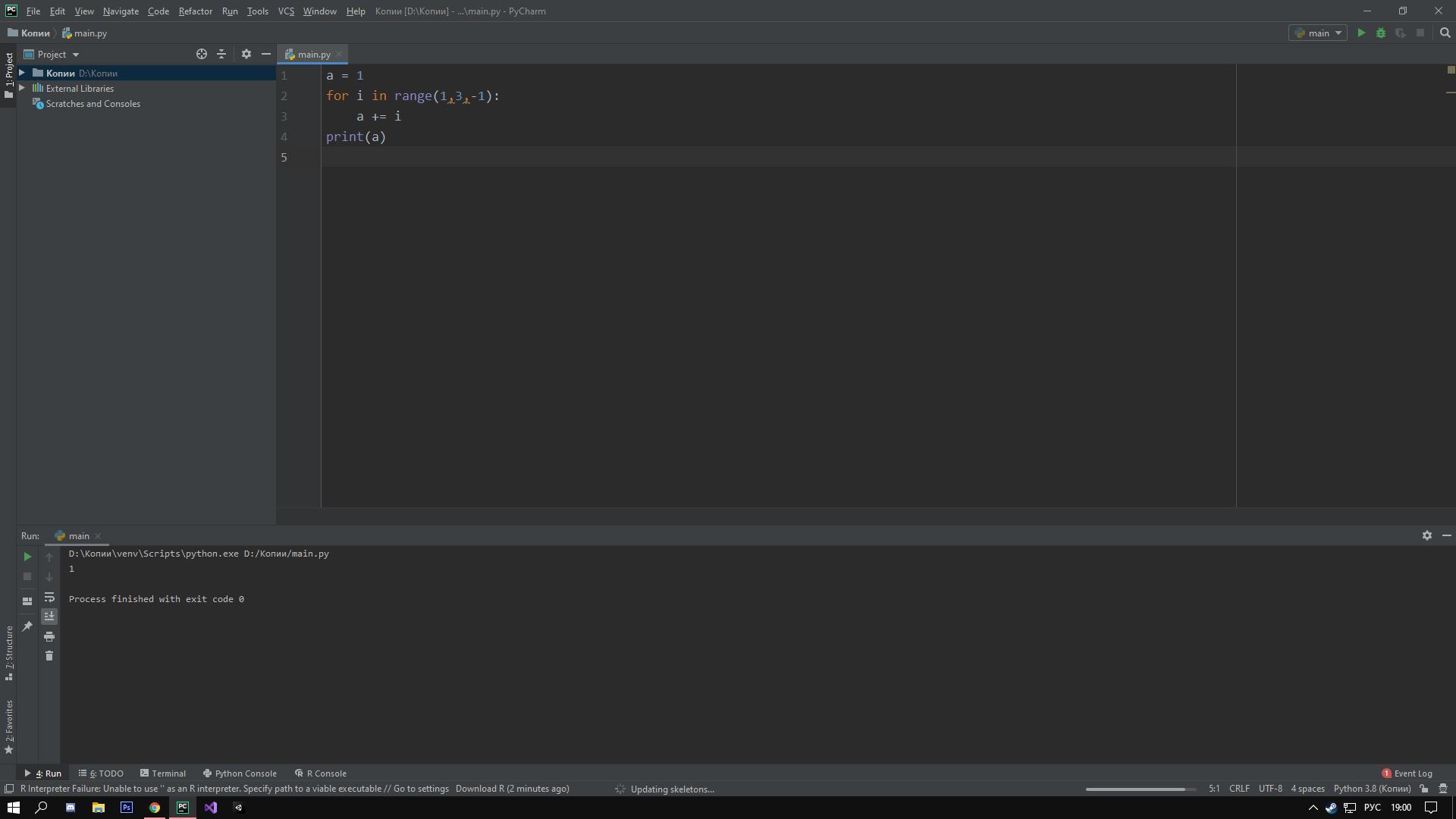Rerun main in Run panel
Image resolution: width=1456 pixels, height=819 pixels.
pos(27,557)
